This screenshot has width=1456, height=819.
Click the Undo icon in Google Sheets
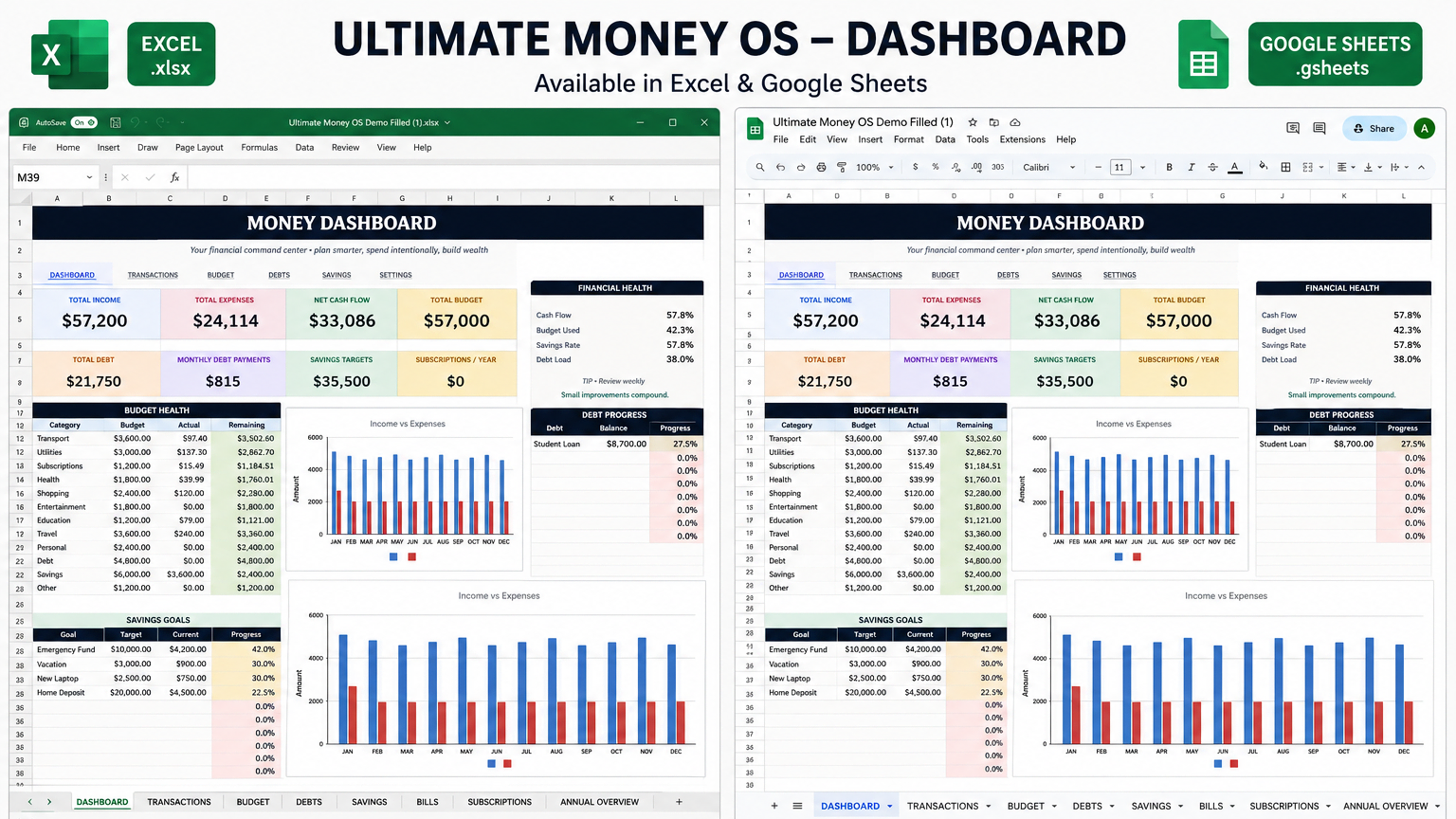780,167
